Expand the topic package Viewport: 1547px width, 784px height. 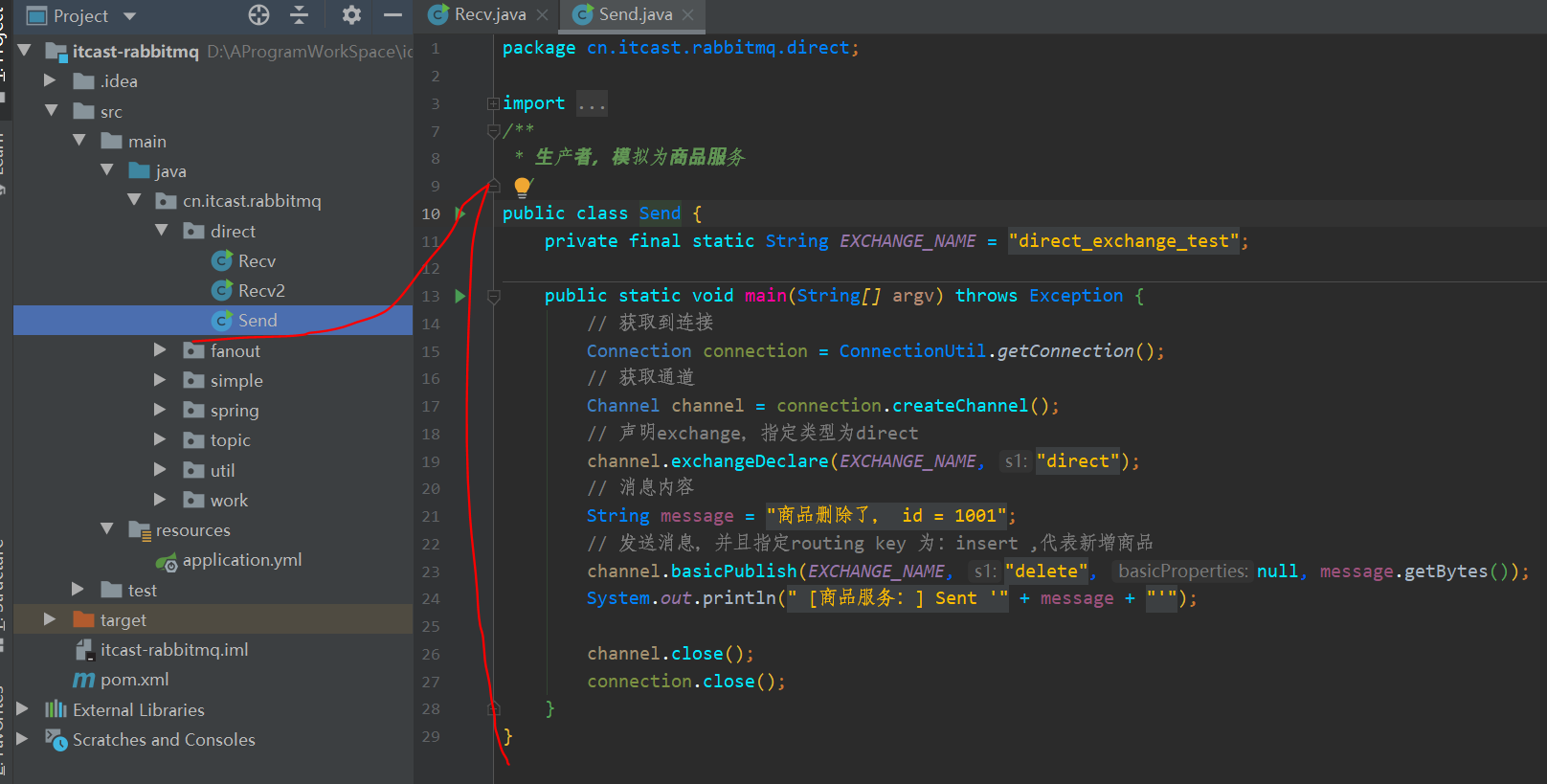pos(160,439)
